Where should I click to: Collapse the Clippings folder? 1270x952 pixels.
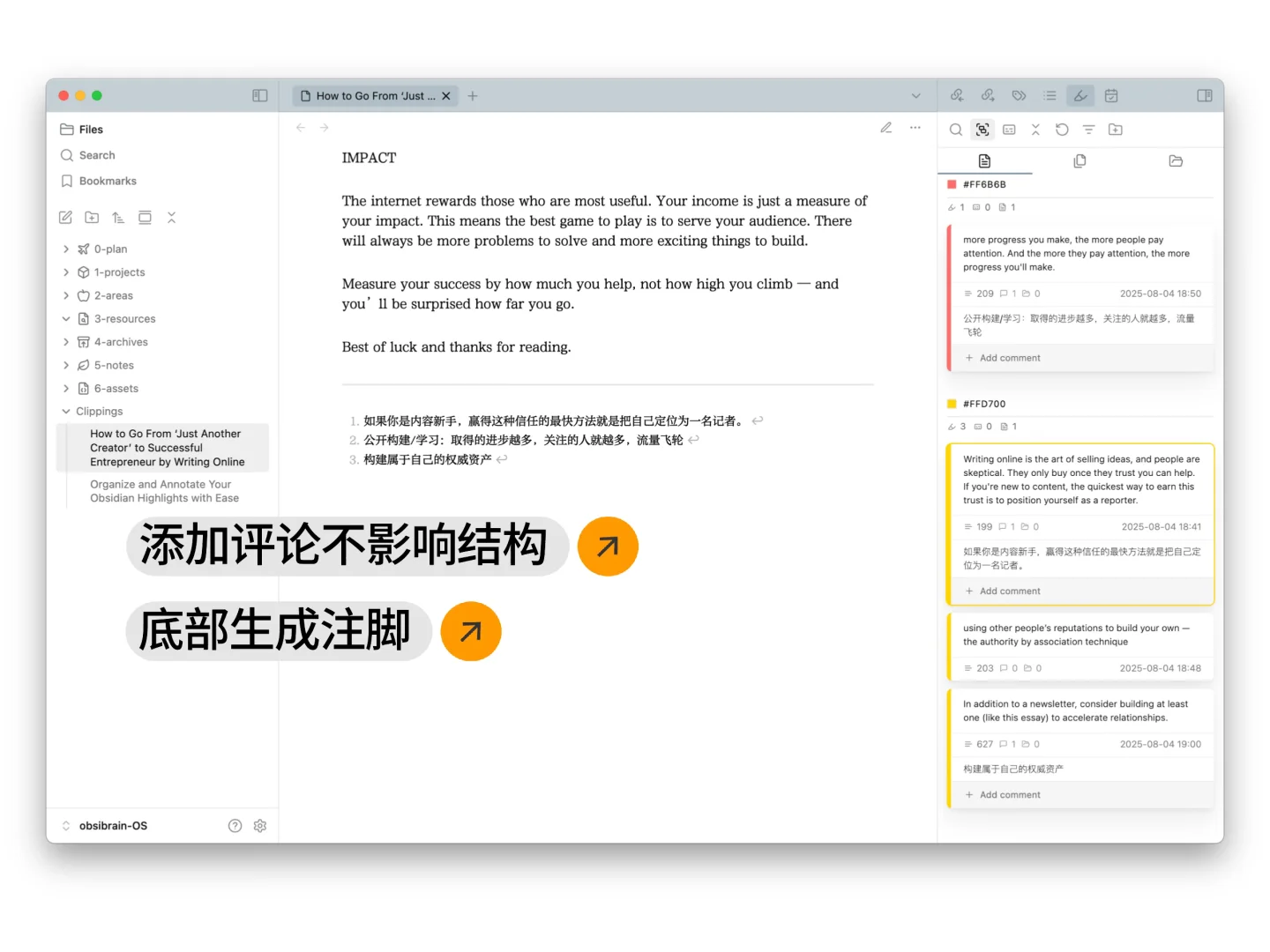(66, 412)
